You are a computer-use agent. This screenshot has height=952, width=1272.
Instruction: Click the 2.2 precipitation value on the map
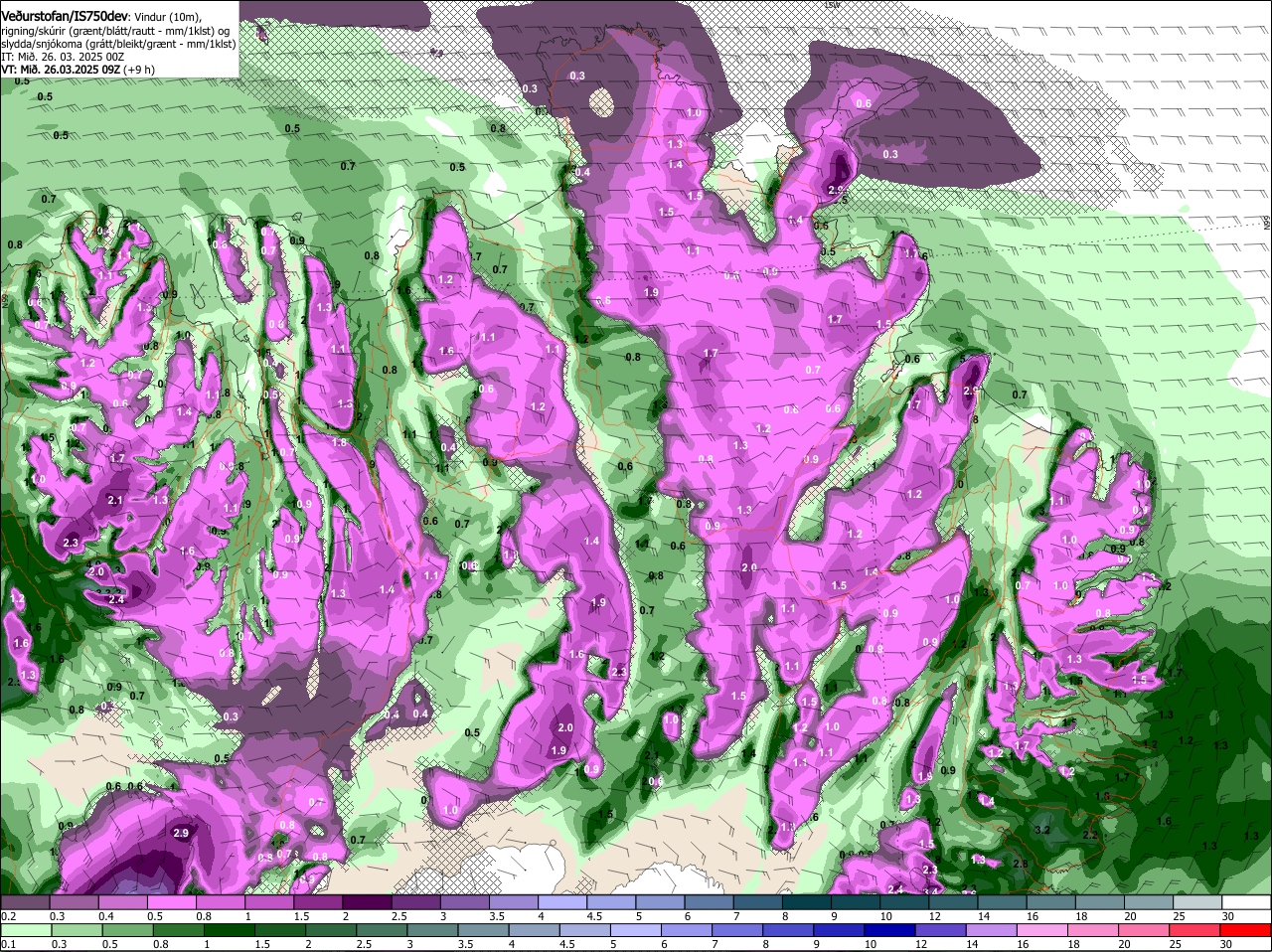pyautogui.click(x=1089, y=835)
